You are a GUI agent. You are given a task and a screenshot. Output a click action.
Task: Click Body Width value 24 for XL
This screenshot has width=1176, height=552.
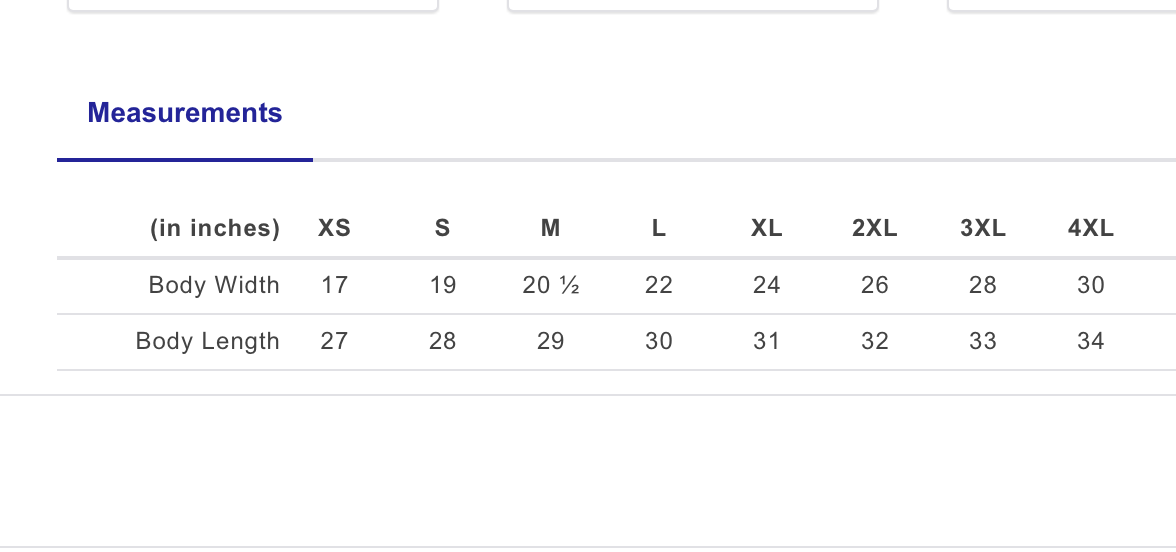click(x=766, y=286)
